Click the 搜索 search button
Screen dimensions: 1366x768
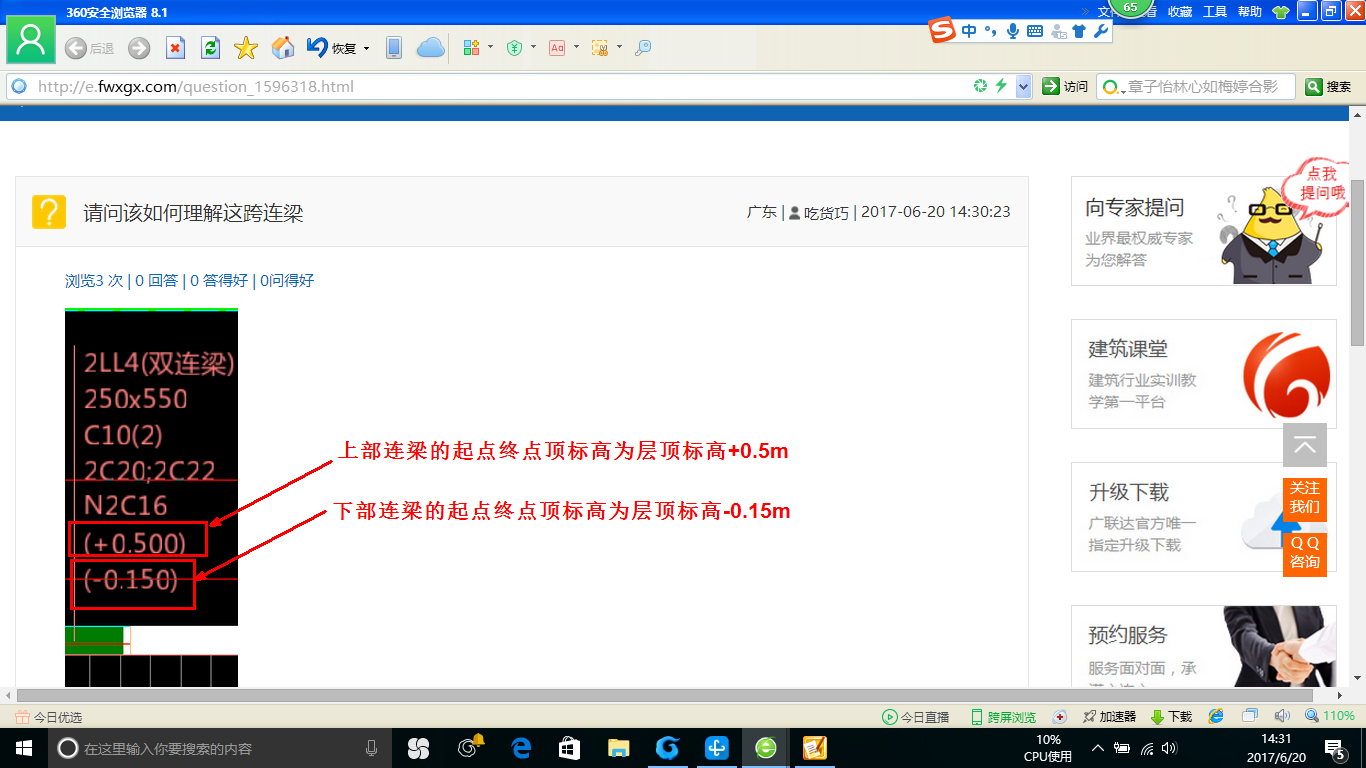[x=1328, y=87]
